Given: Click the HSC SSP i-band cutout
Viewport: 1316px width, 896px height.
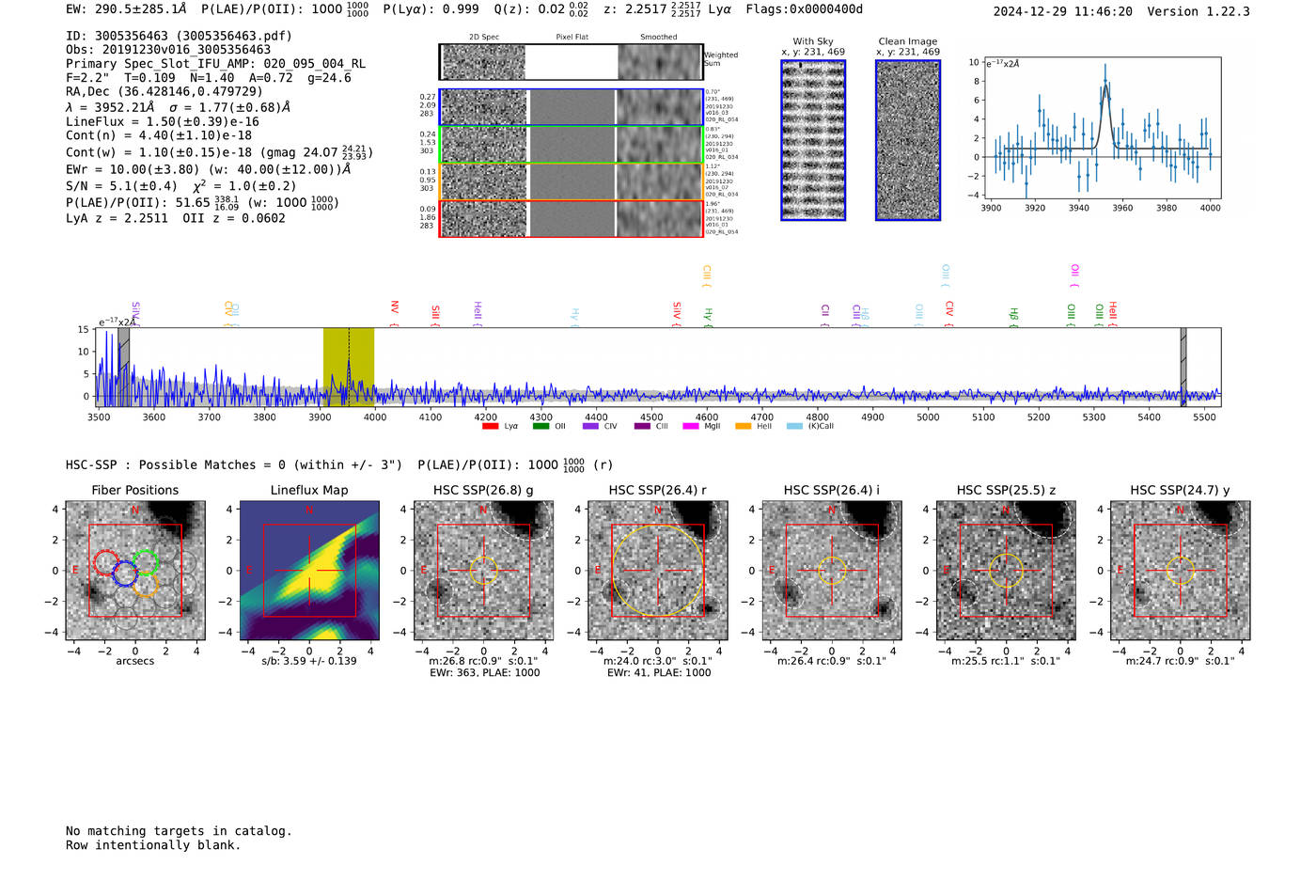Looking at the screenshot, I should coord(832,571).
